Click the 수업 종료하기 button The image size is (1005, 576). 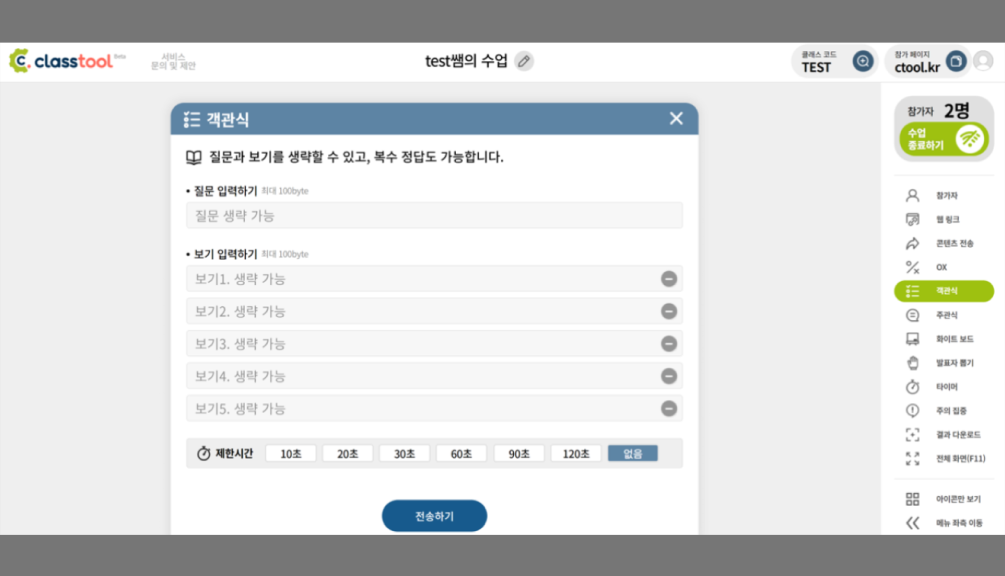(x=943, y=139)
